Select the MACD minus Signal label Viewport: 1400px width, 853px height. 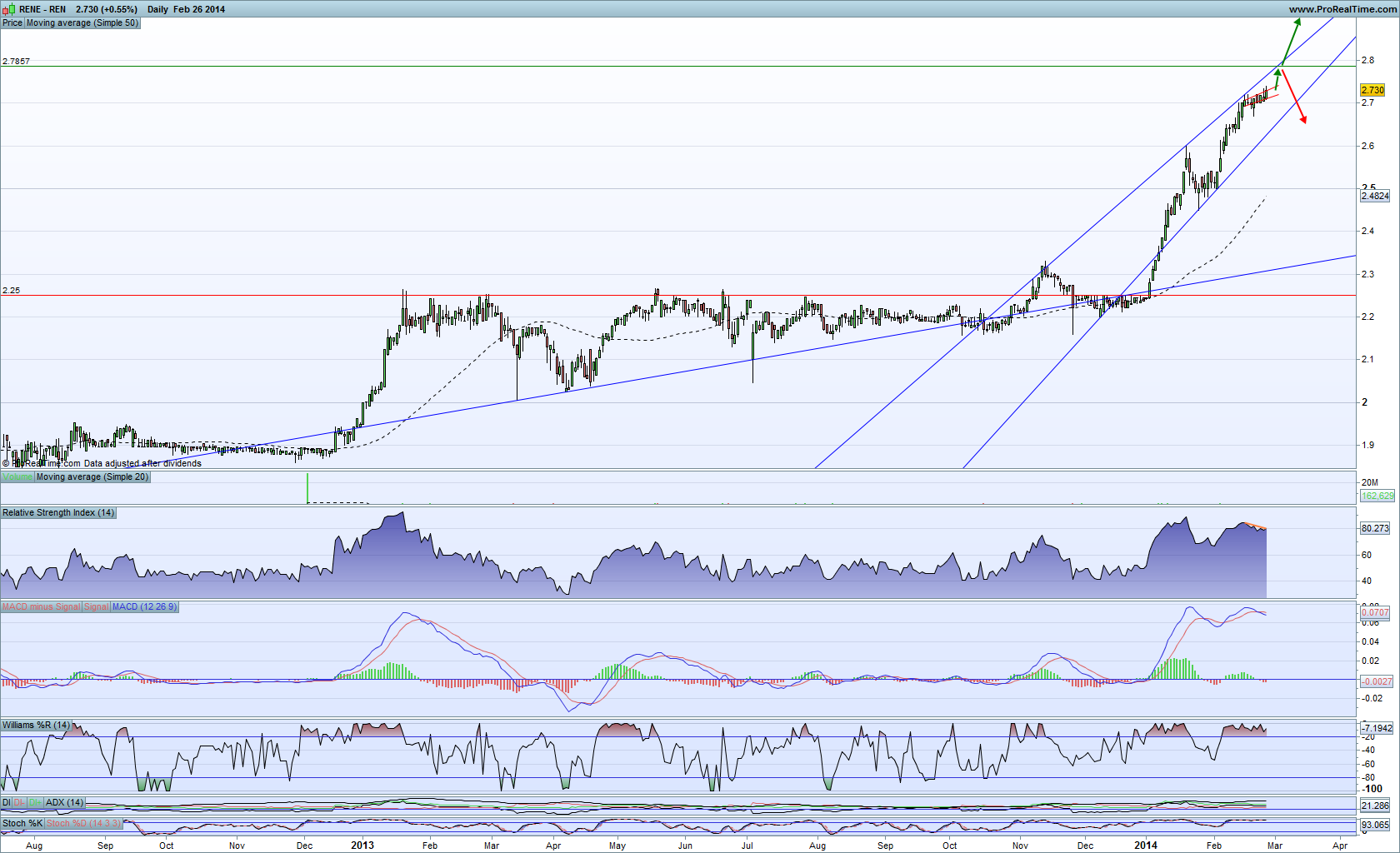[41, 606]
